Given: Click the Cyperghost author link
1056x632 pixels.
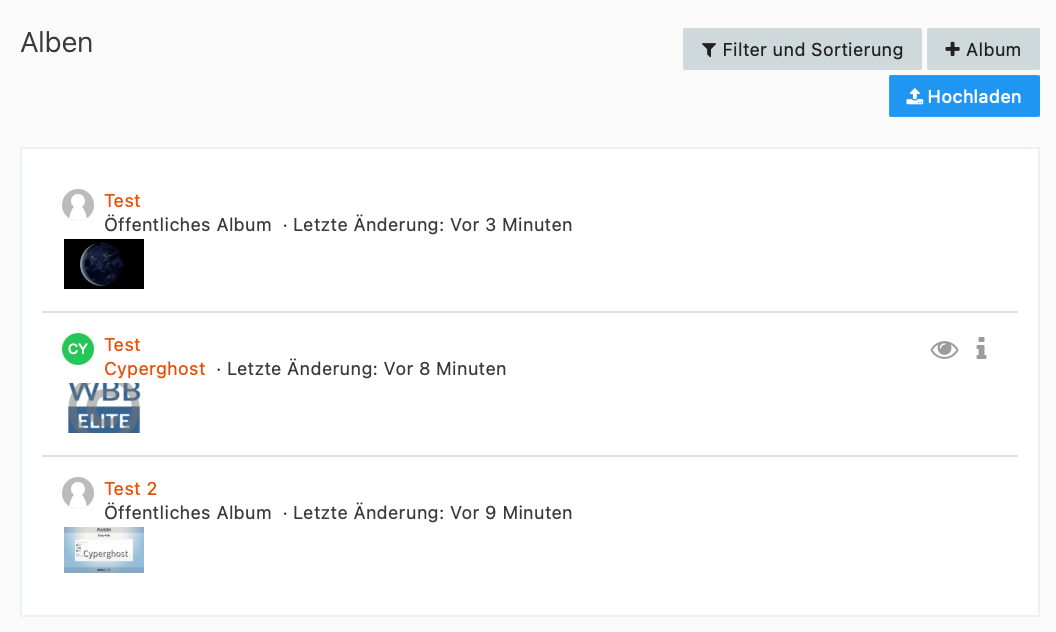Looking at the screenshot, I should click(155, 369).
